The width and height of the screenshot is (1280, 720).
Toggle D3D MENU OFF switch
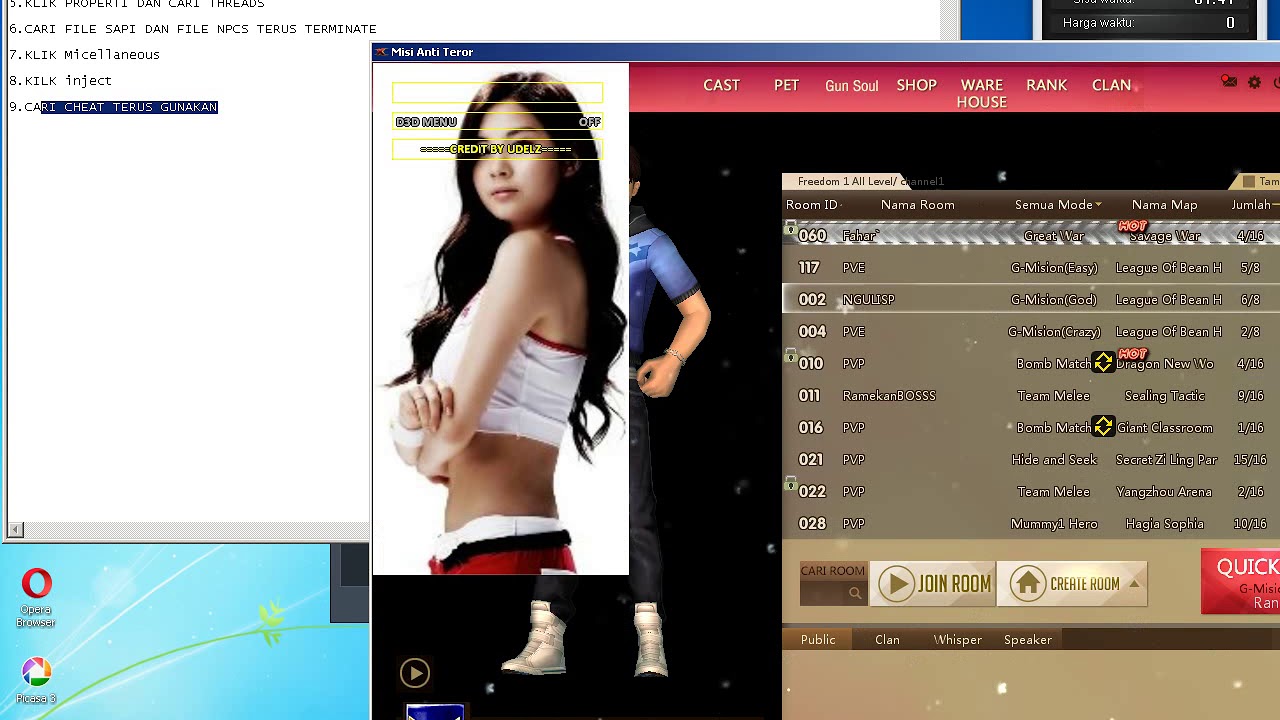[x=589, y=122]
